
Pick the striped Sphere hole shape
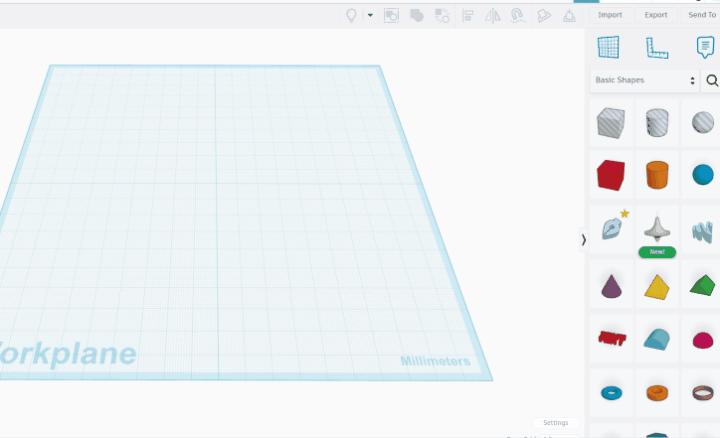(x=703, y=123)
